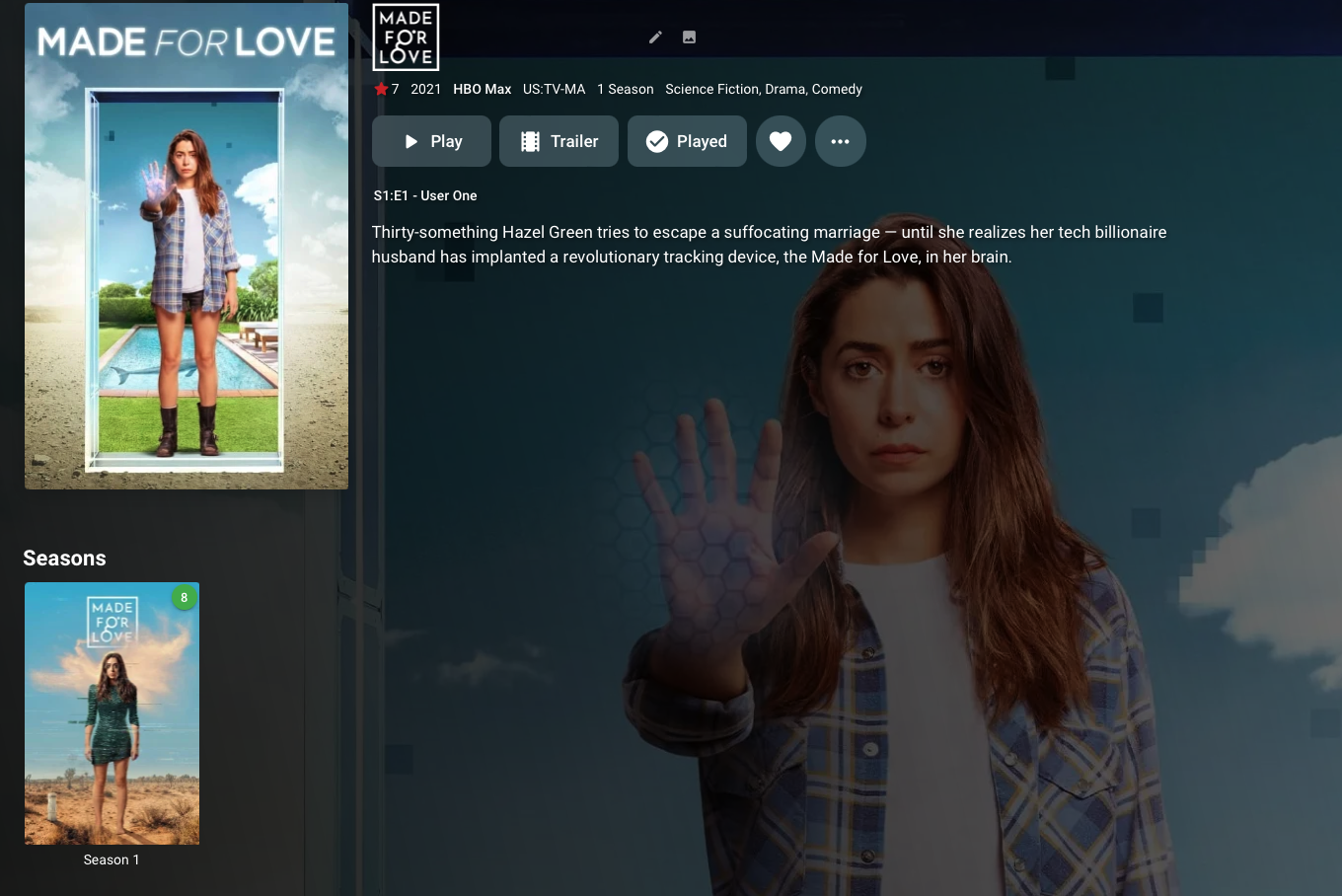Click the red star rating icon
This screenshot has width=1342, height=896.
(381, 89)
